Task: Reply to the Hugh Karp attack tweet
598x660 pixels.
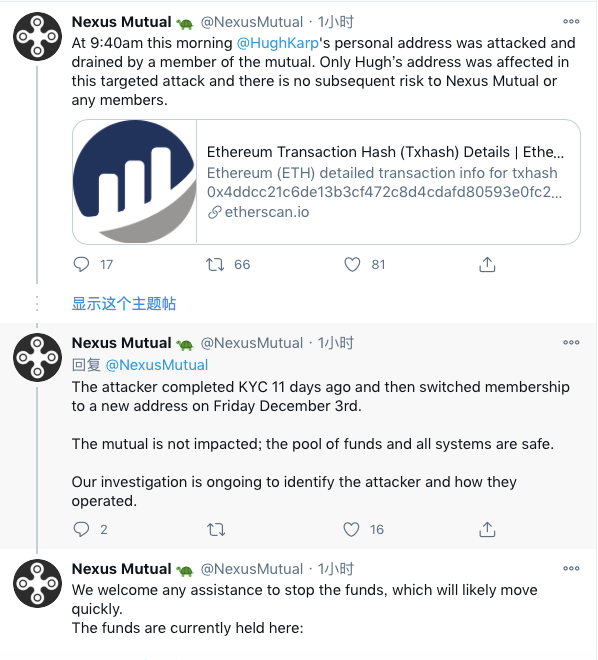Action: click(x=81, y=264)
